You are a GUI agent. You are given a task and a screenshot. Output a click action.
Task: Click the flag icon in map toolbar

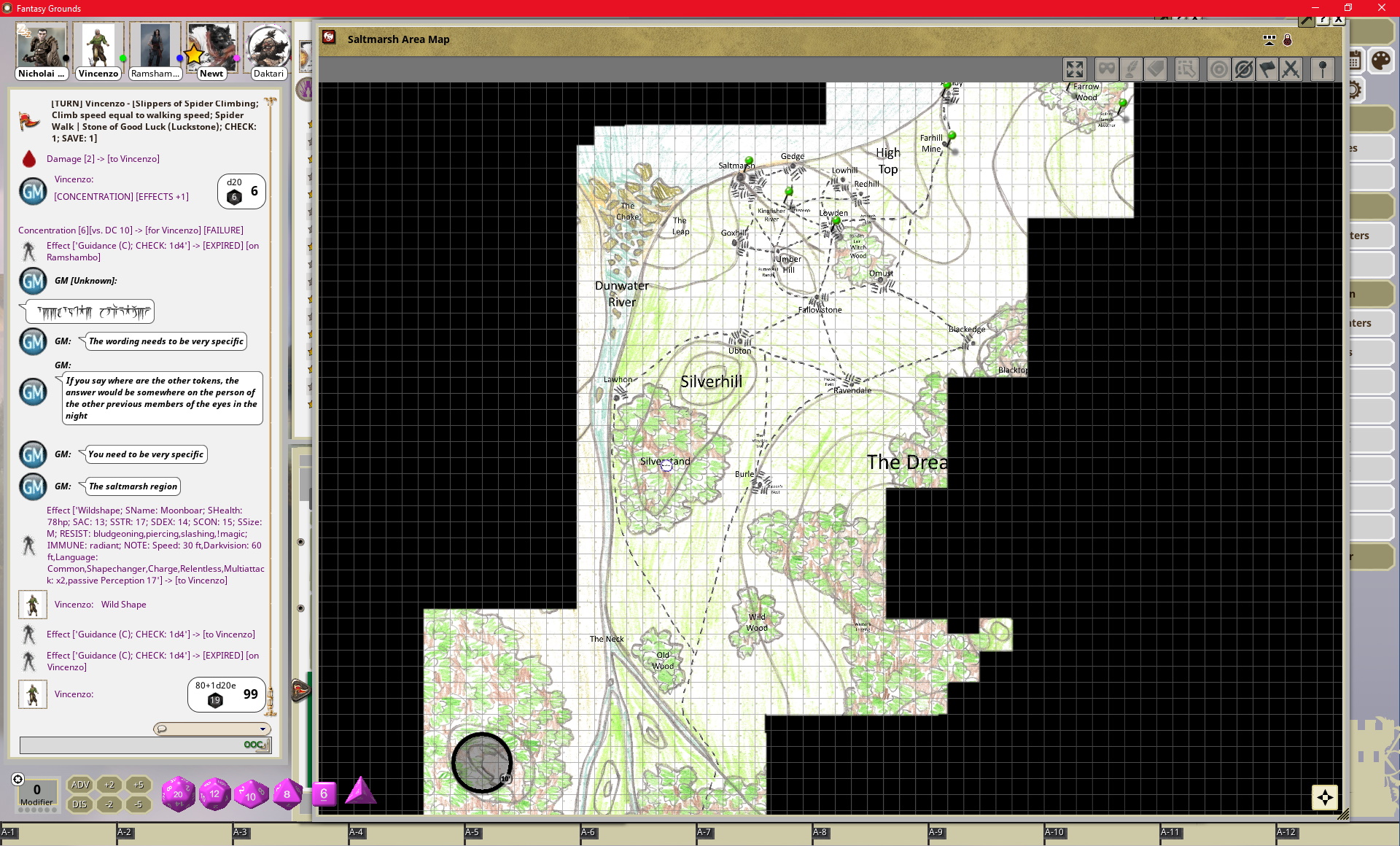1267,69
